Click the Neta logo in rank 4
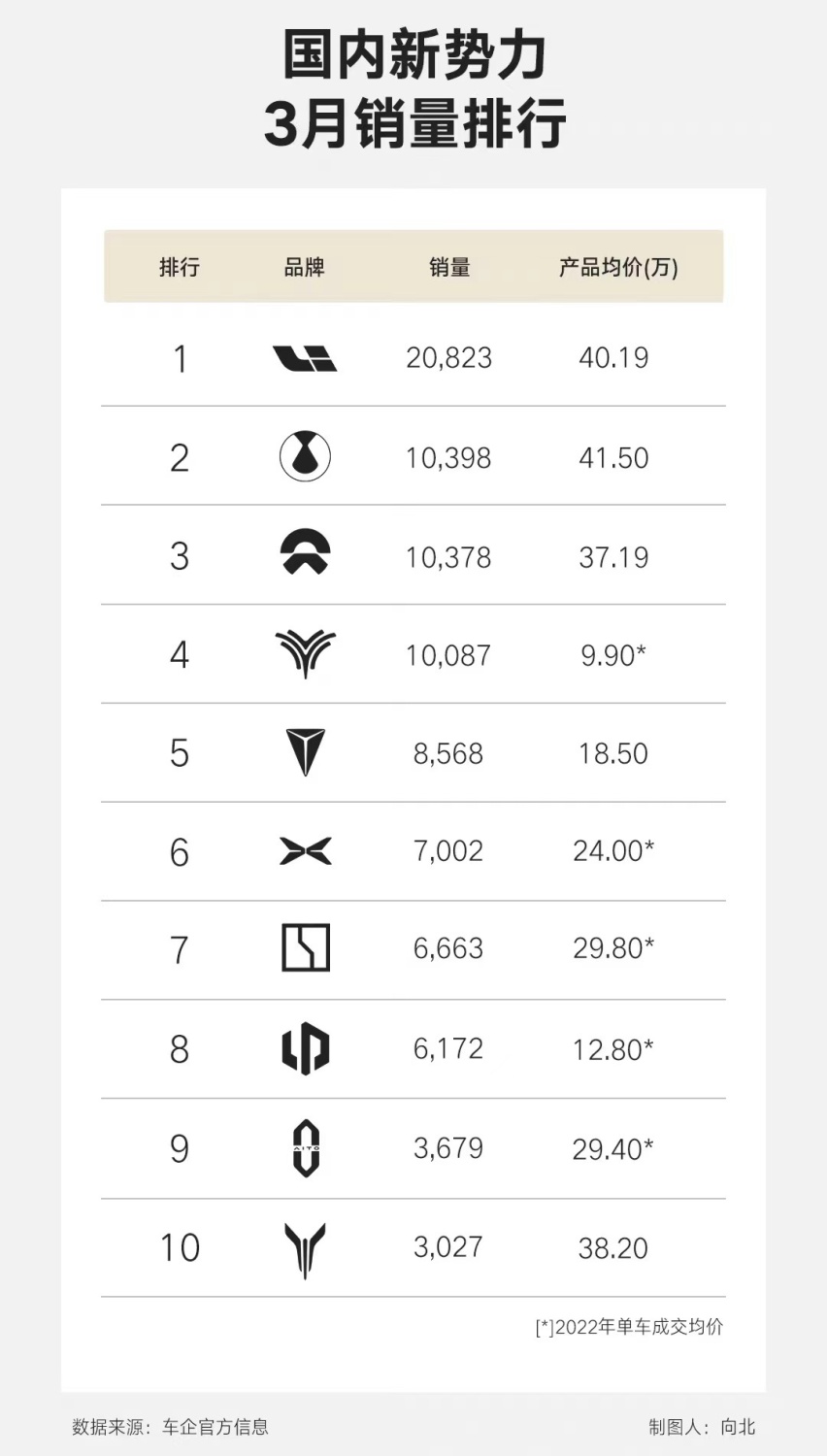827x1456 pixels. coord(305,653)
